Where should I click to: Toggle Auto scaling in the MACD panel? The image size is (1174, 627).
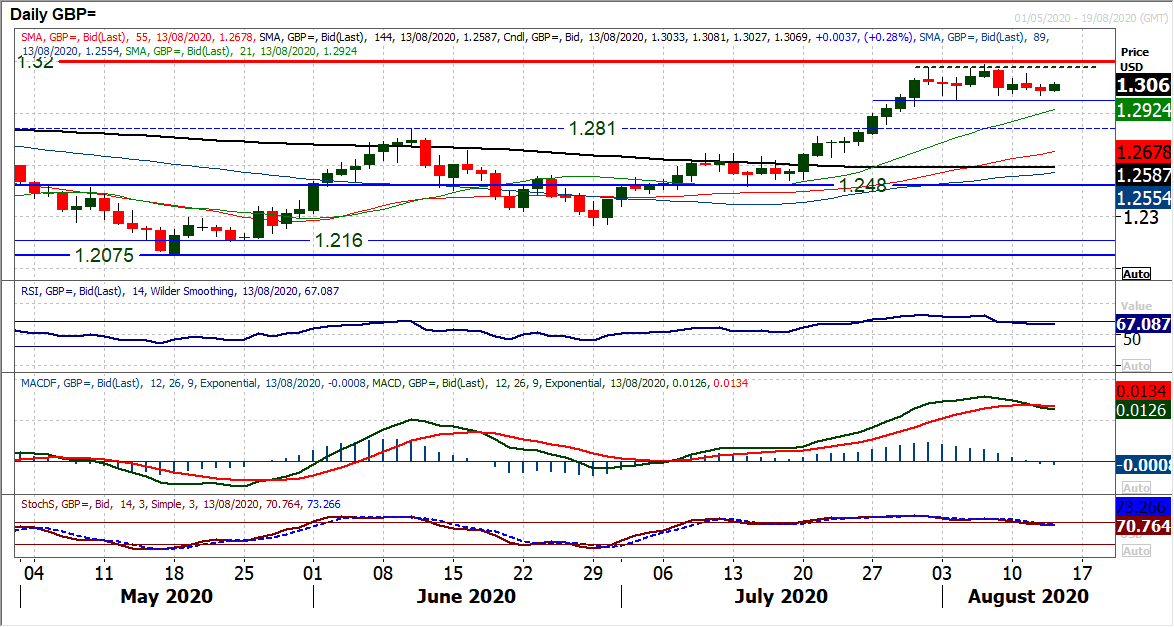(1136, 487)
